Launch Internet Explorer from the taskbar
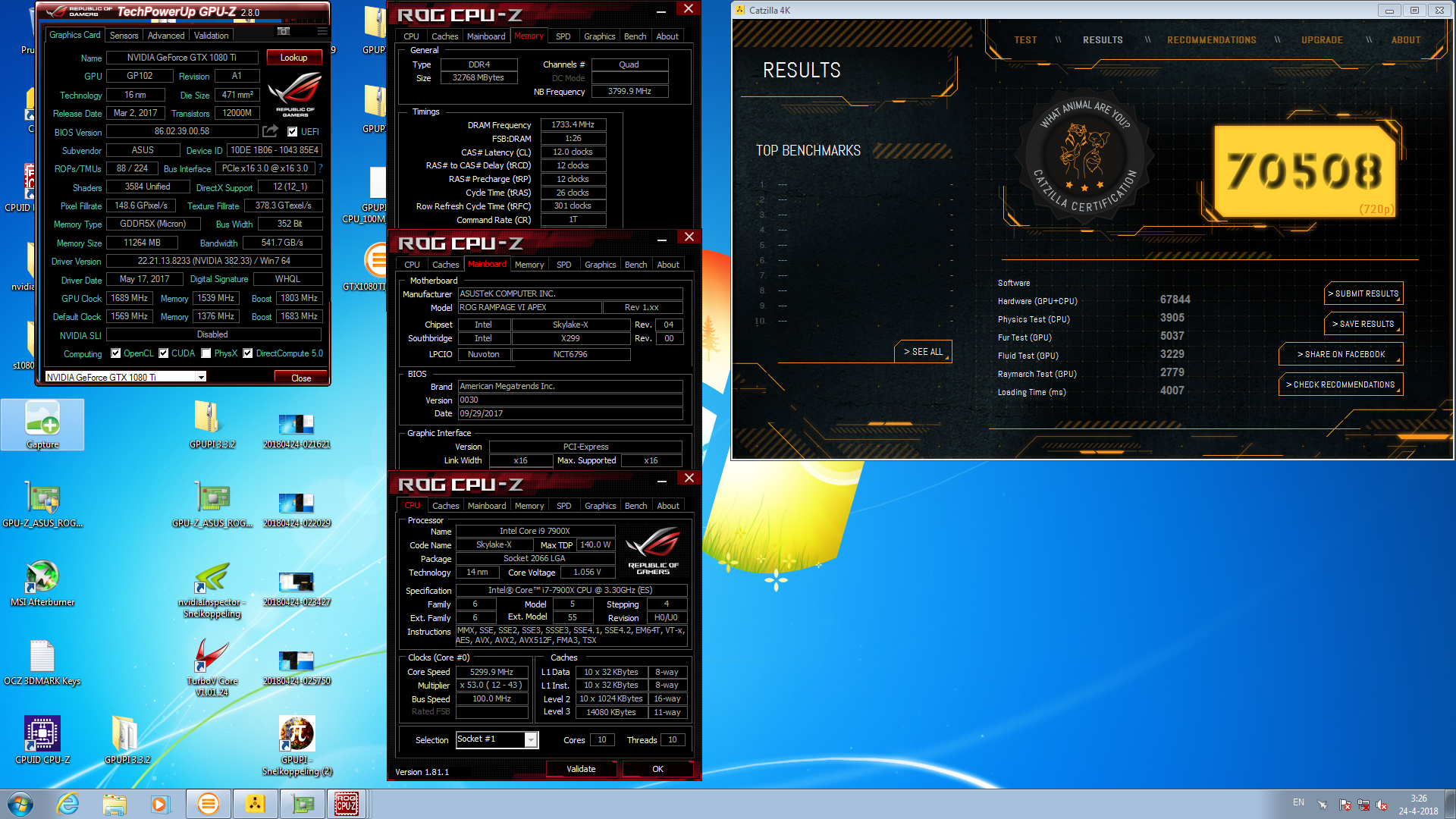This screenshot has width=1456, height=819. pyautogui.click(x=67, y=804)
